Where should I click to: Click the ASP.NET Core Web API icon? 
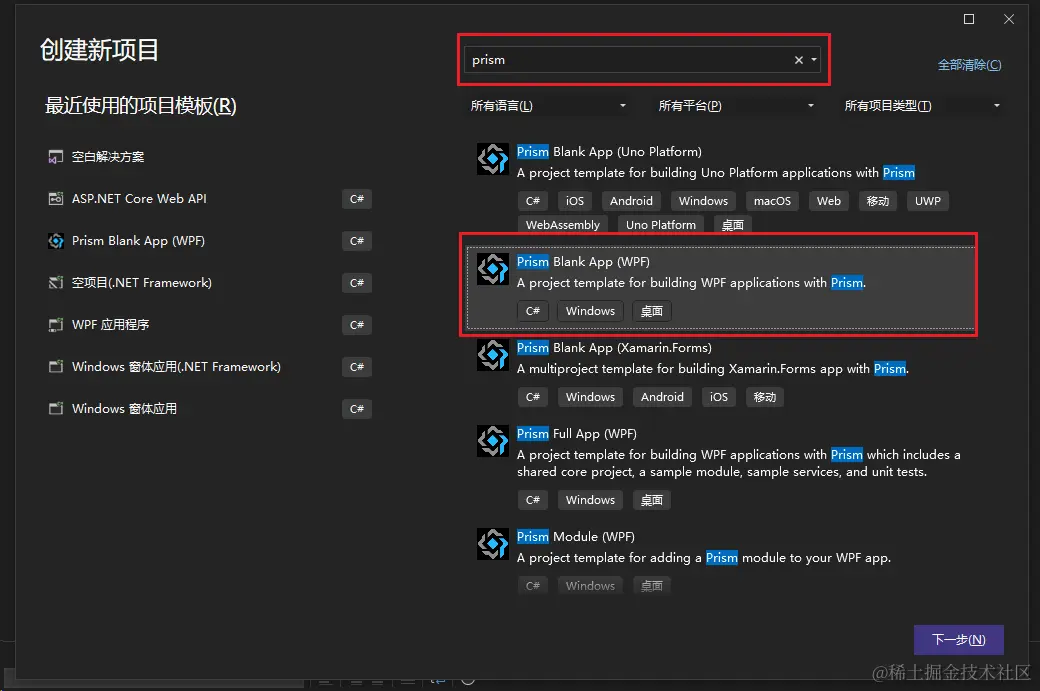(56, 199)
